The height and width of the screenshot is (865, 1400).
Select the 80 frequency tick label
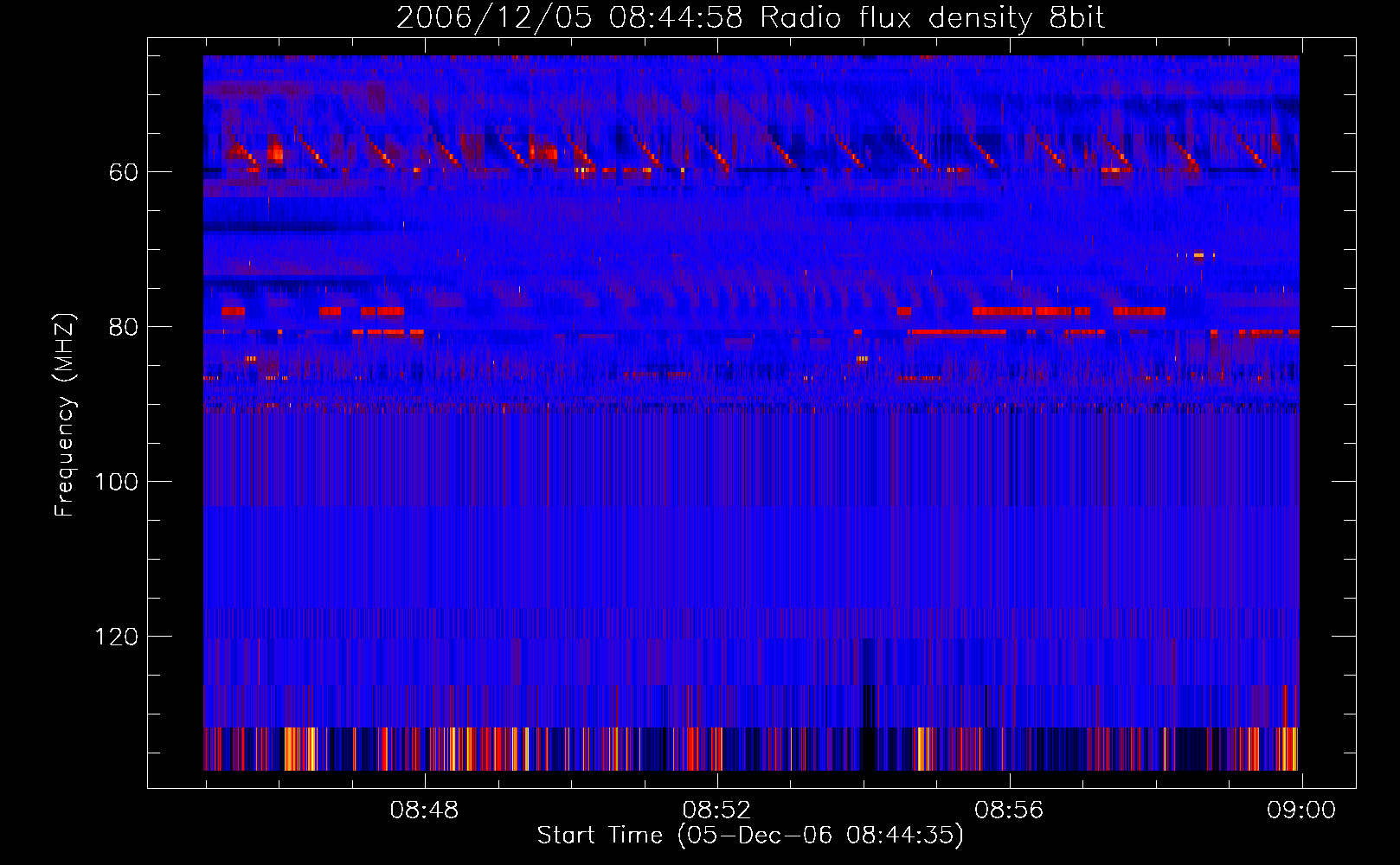pos(124,327)
